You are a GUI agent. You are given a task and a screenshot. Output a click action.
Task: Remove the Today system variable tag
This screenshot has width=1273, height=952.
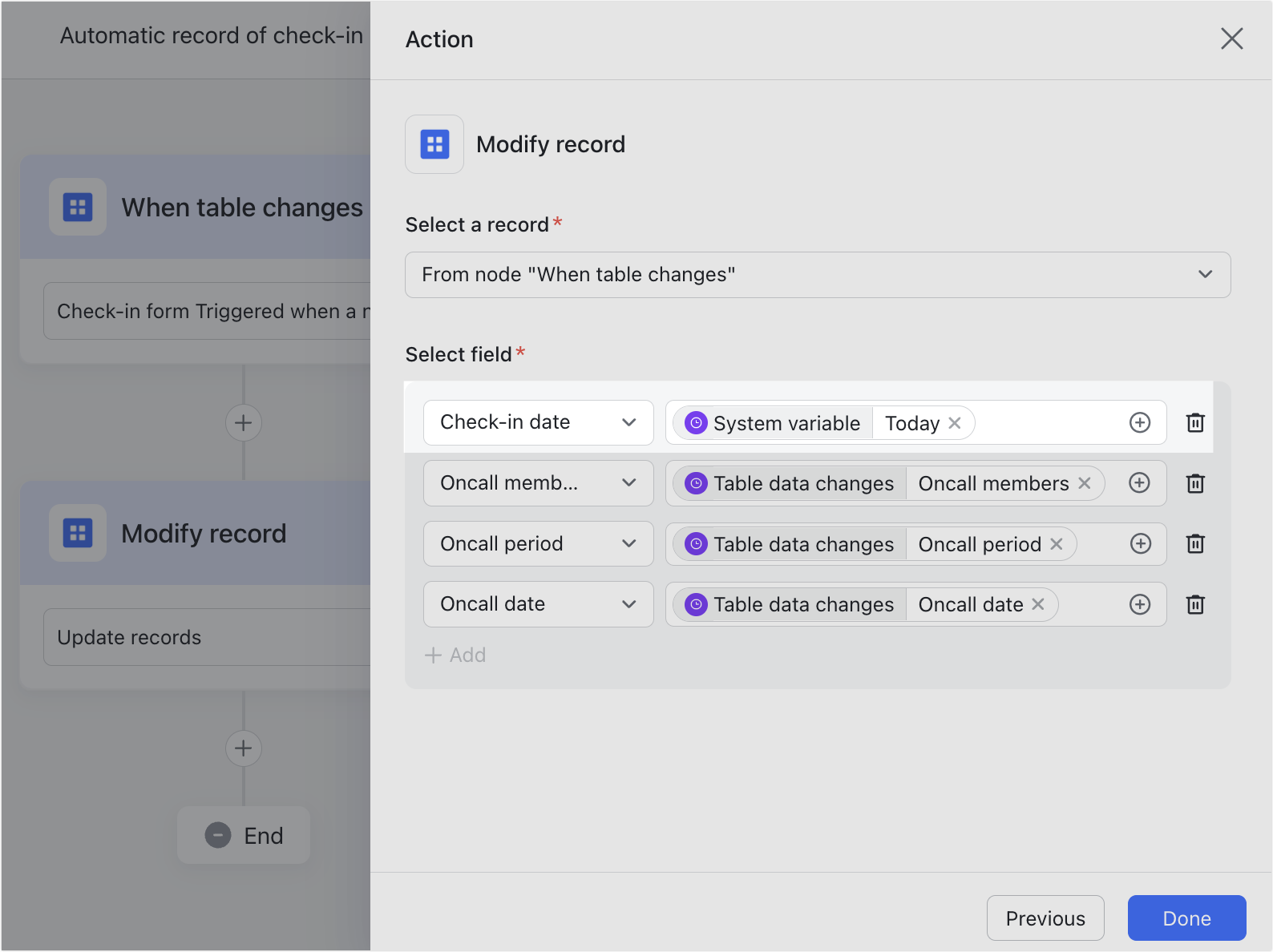pyautogui.click(x=955, y=422)
